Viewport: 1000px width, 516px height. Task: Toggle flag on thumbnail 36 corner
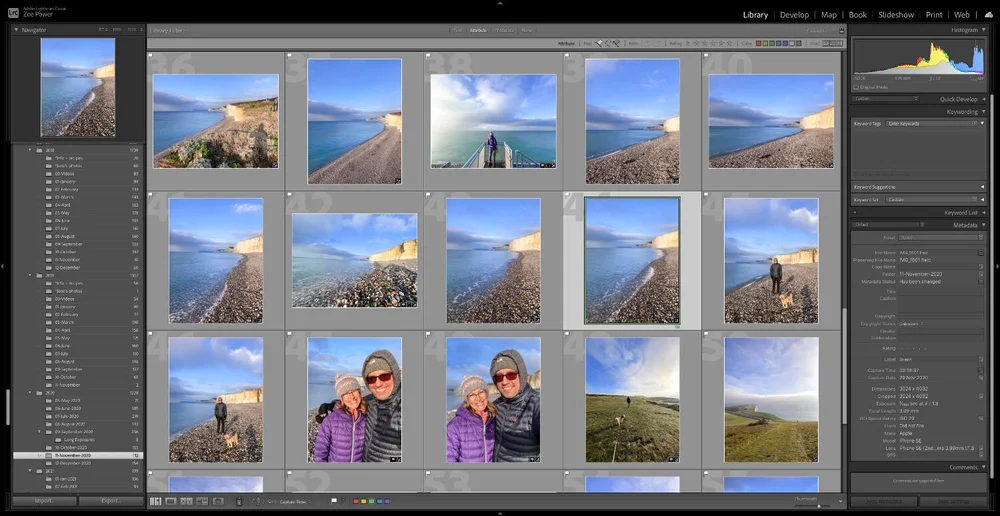click(x=151, y=55)
